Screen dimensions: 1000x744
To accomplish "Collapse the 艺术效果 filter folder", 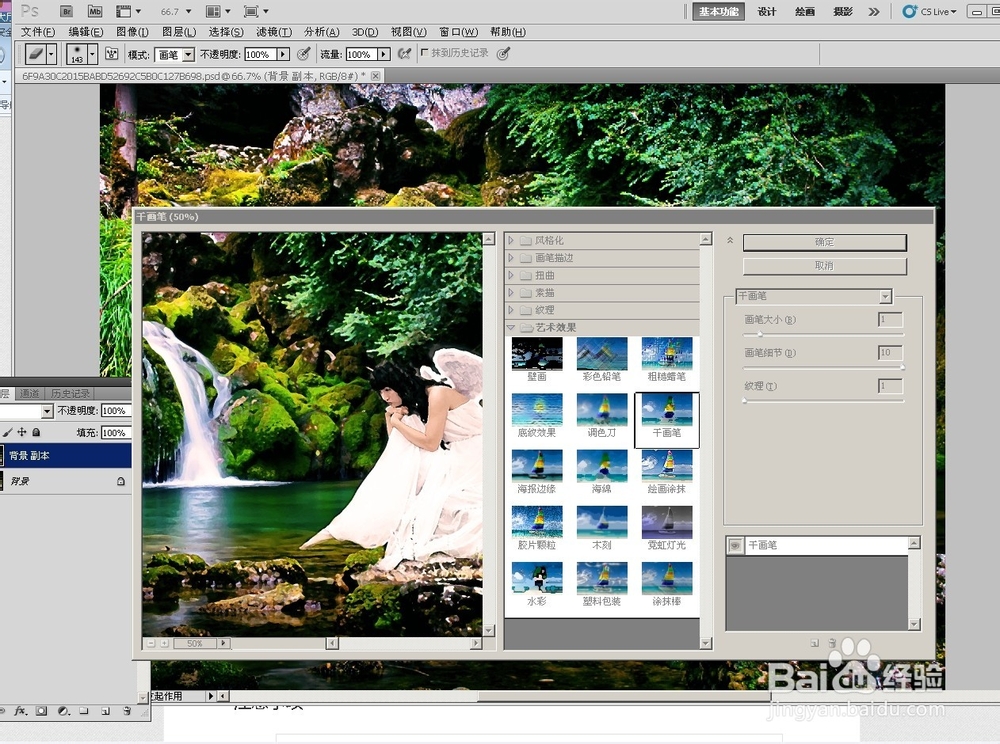I will click(511, 327).
